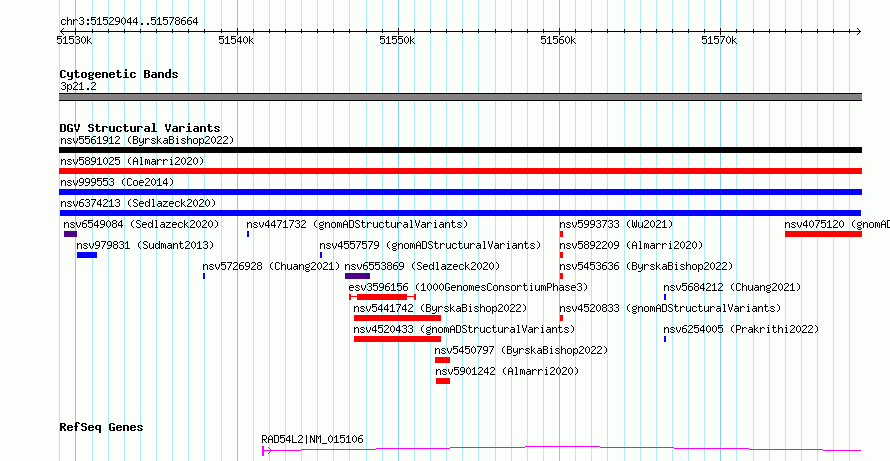Open variant nsv6254005 (Prakrithi2022)
The width and height of the screenshot is (890, 461).
(741, 329)
